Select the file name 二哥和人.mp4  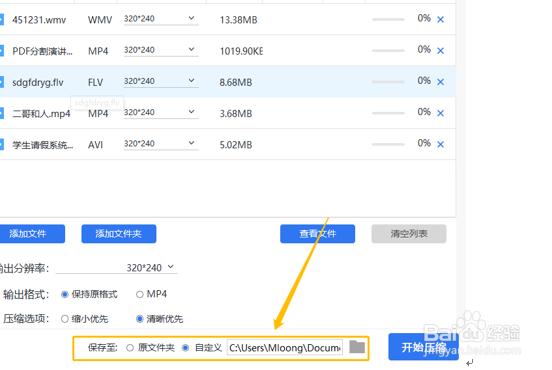click(41, 114)
